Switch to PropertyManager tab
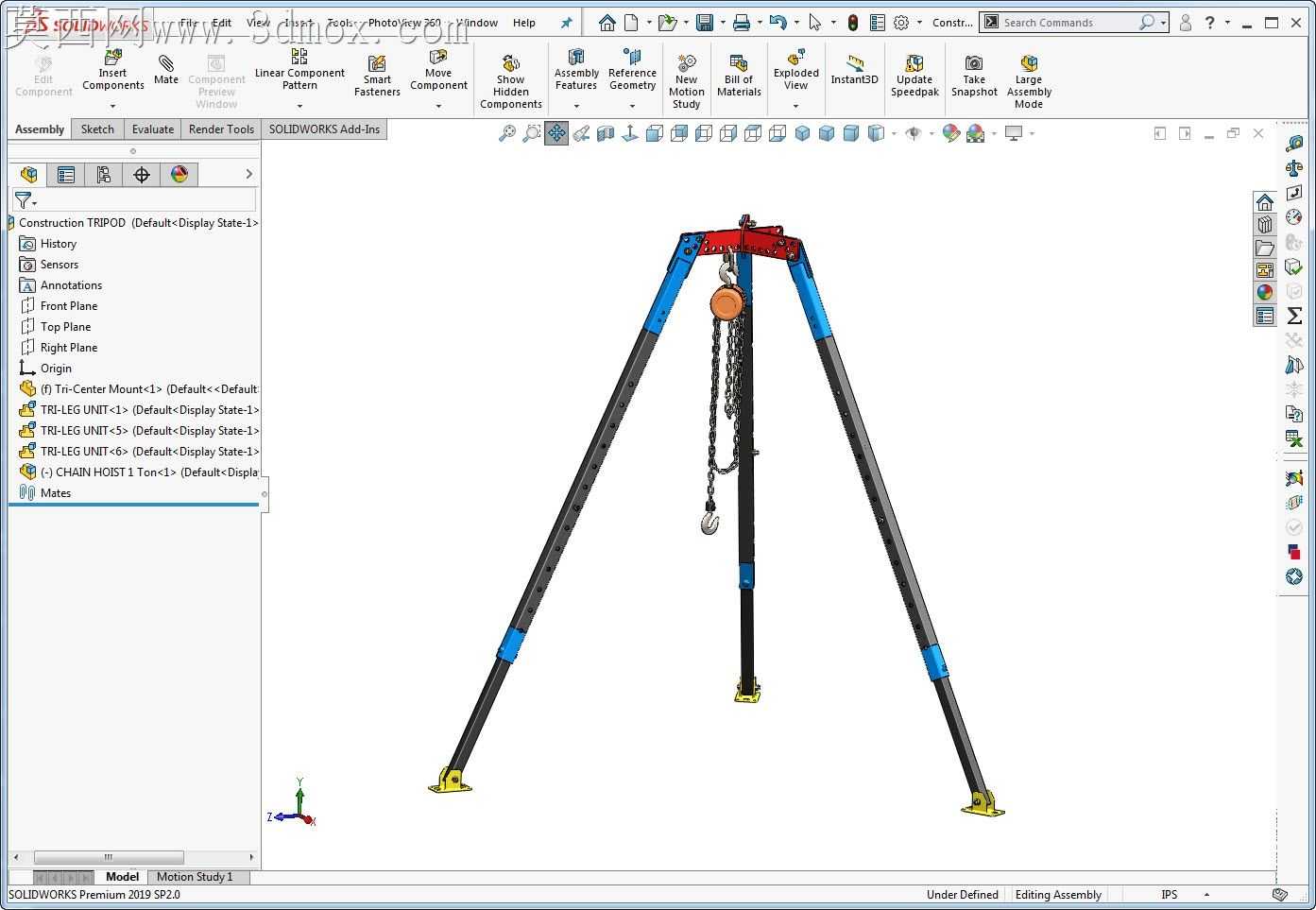This screenshot has height=910, width=1316. (66, 174)
